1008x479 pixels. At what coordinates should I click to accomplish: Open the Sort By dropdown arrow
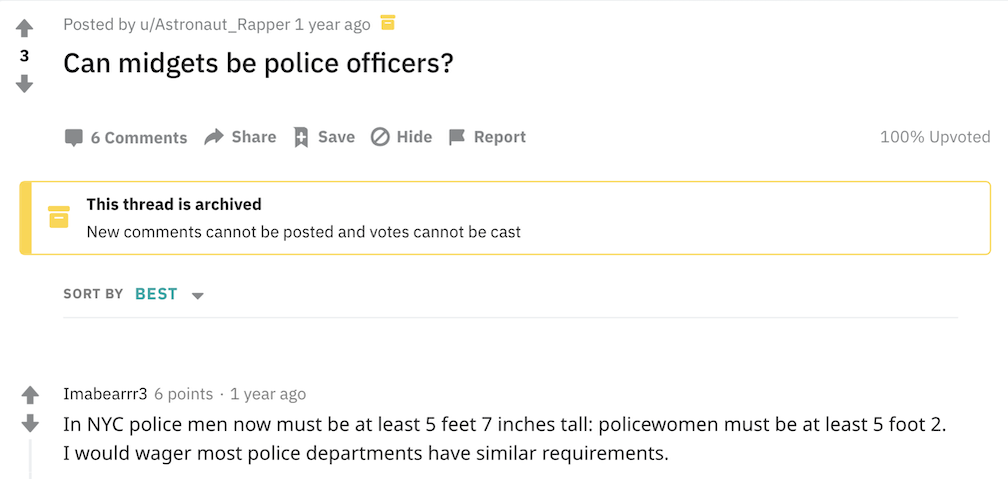coord(198,295)
